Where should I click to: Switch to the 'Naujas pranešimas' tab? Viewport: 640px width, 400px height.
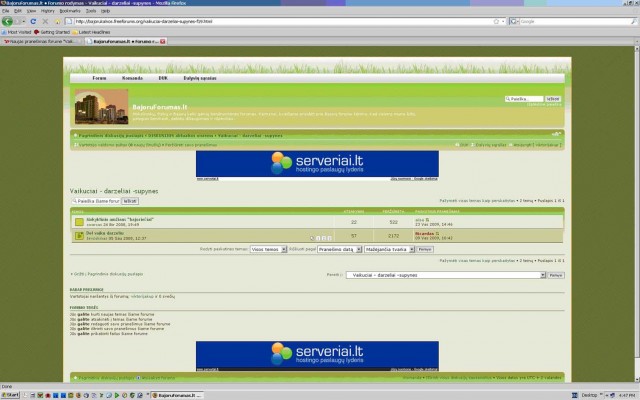click(x=42, y=41)
